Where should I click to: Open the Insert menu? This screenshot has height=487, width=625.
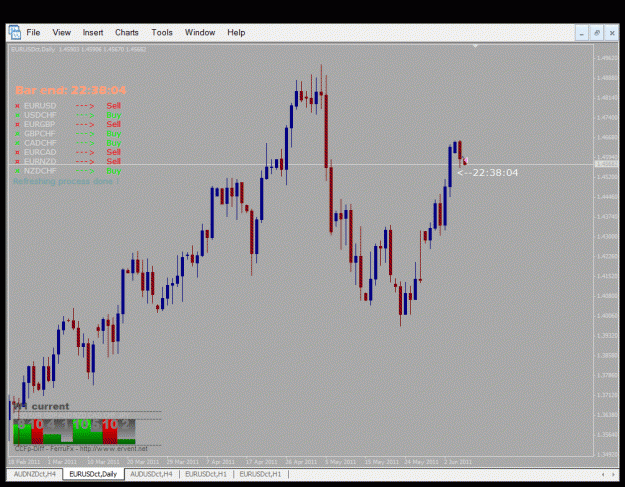point(93,33)
